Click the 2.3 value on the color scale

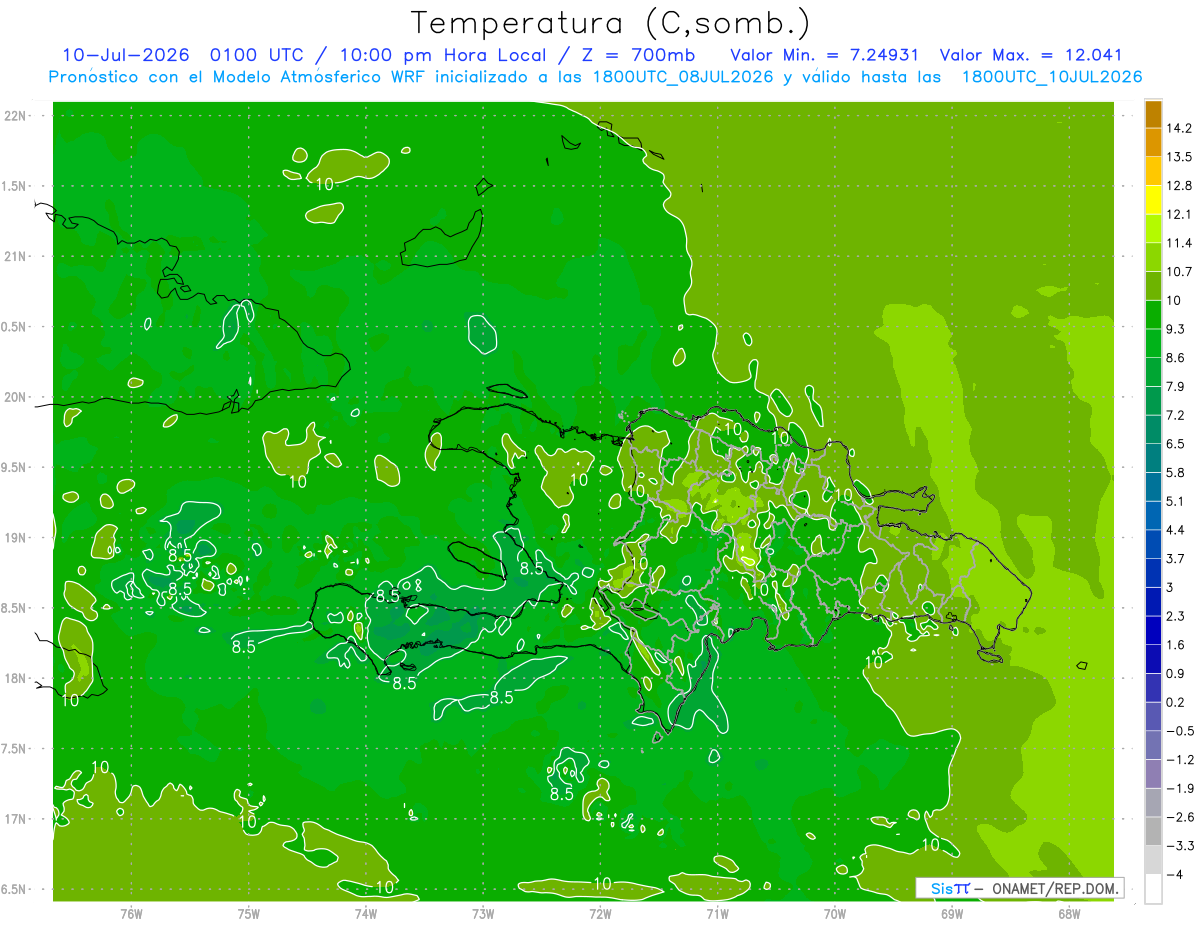pyautogui.click(x=1175, y=616)
